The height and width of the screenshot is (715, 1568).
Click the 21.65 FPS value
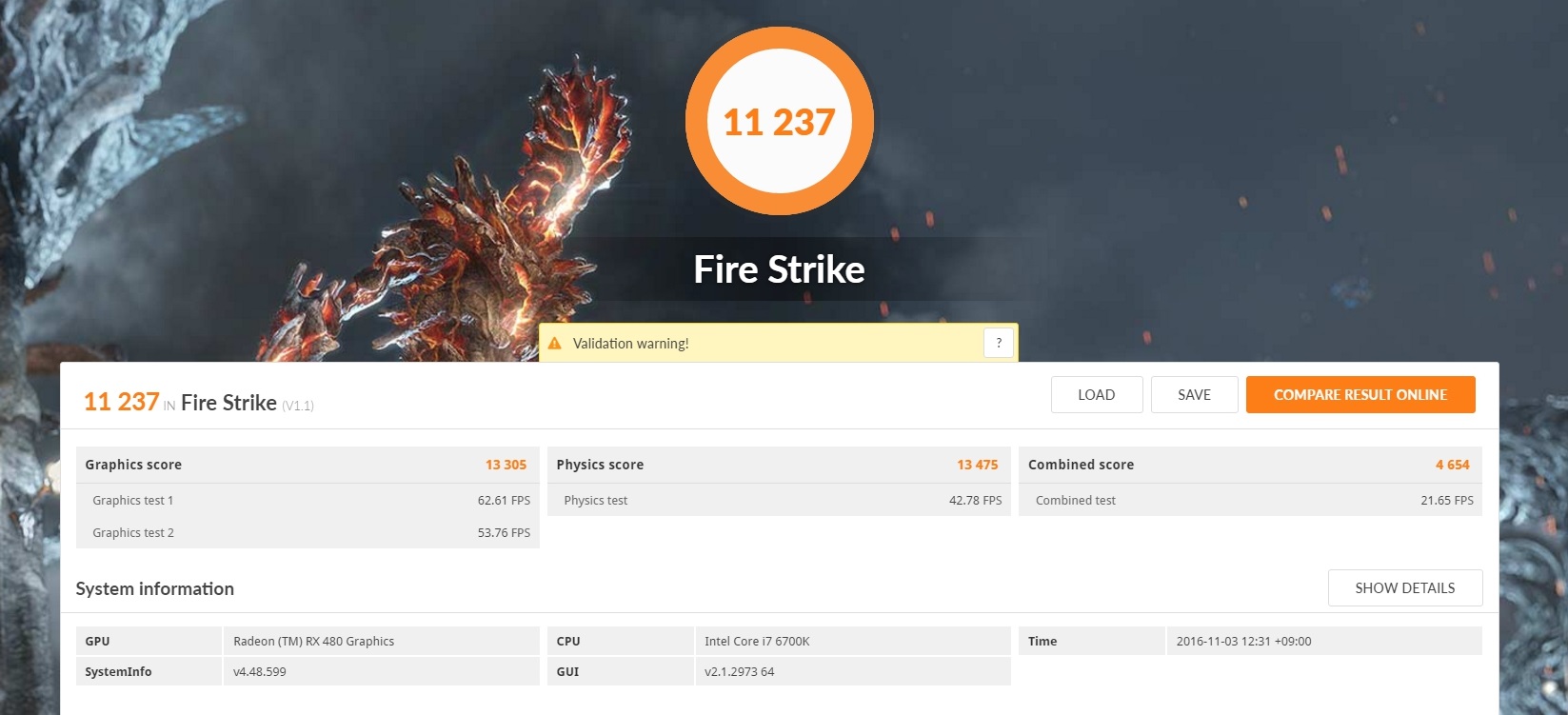coord(1447,501)
